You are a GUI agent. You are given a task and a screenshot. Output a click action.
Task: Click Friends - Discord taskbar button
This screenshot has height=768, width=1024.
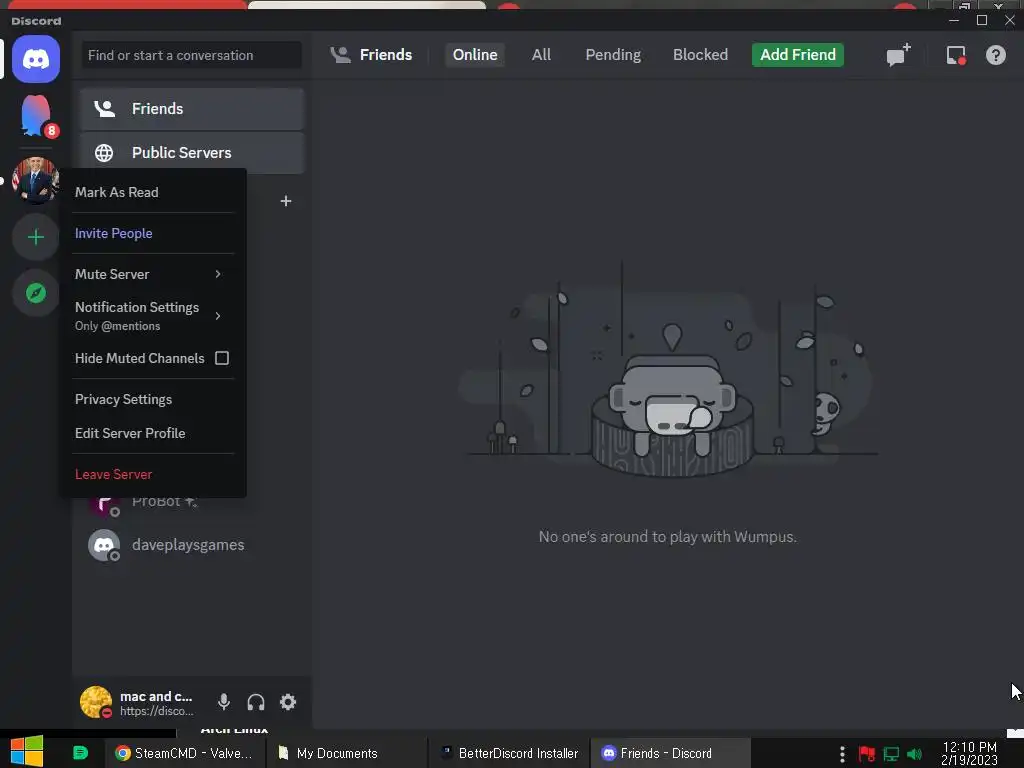670,754
